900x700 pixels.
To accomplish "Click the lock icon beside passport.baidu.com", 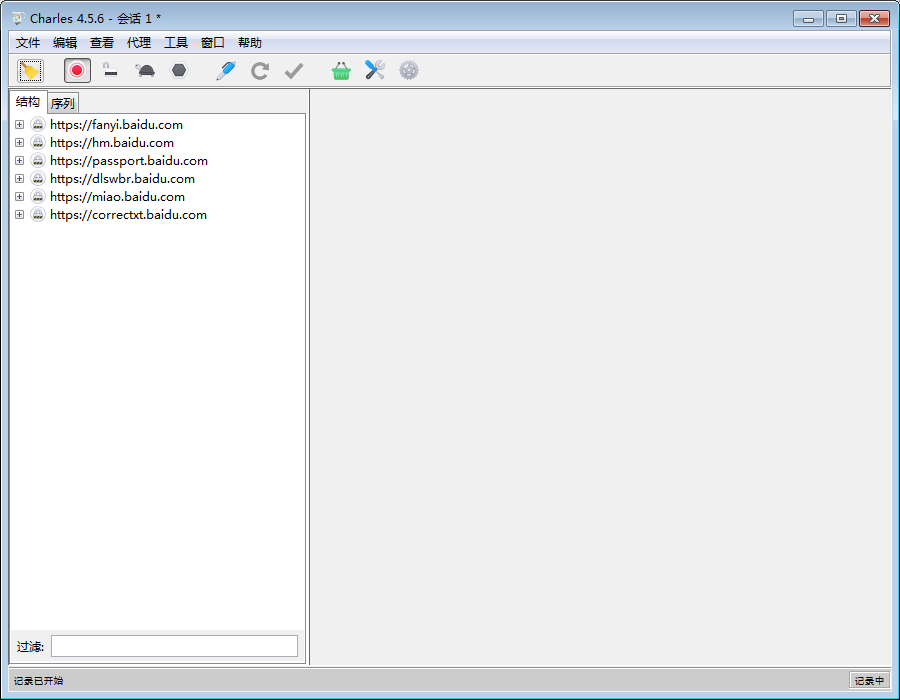I will 38,161.
